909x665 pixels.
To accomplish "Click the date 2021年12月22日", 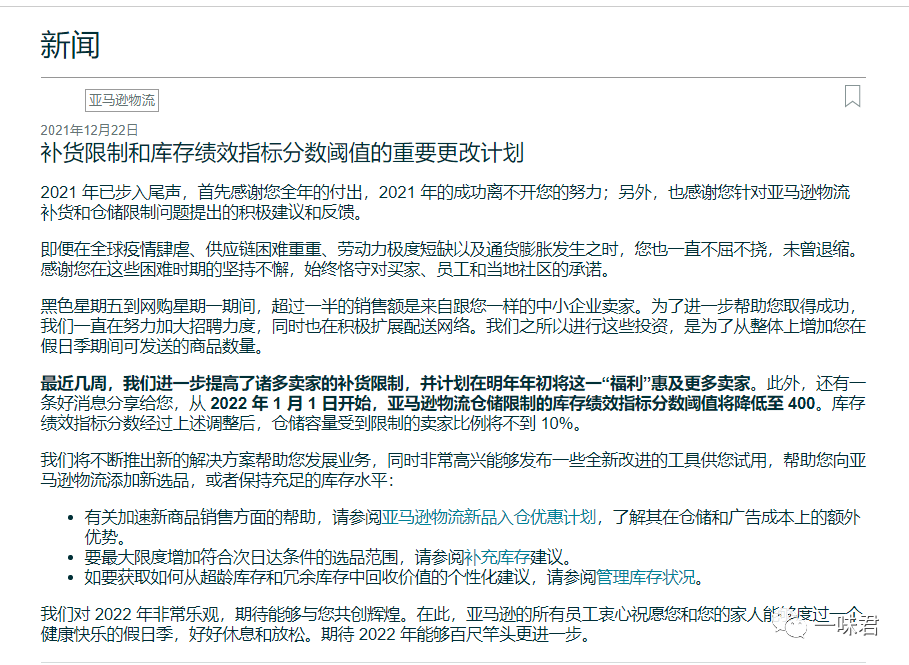I will pos(89,130).
